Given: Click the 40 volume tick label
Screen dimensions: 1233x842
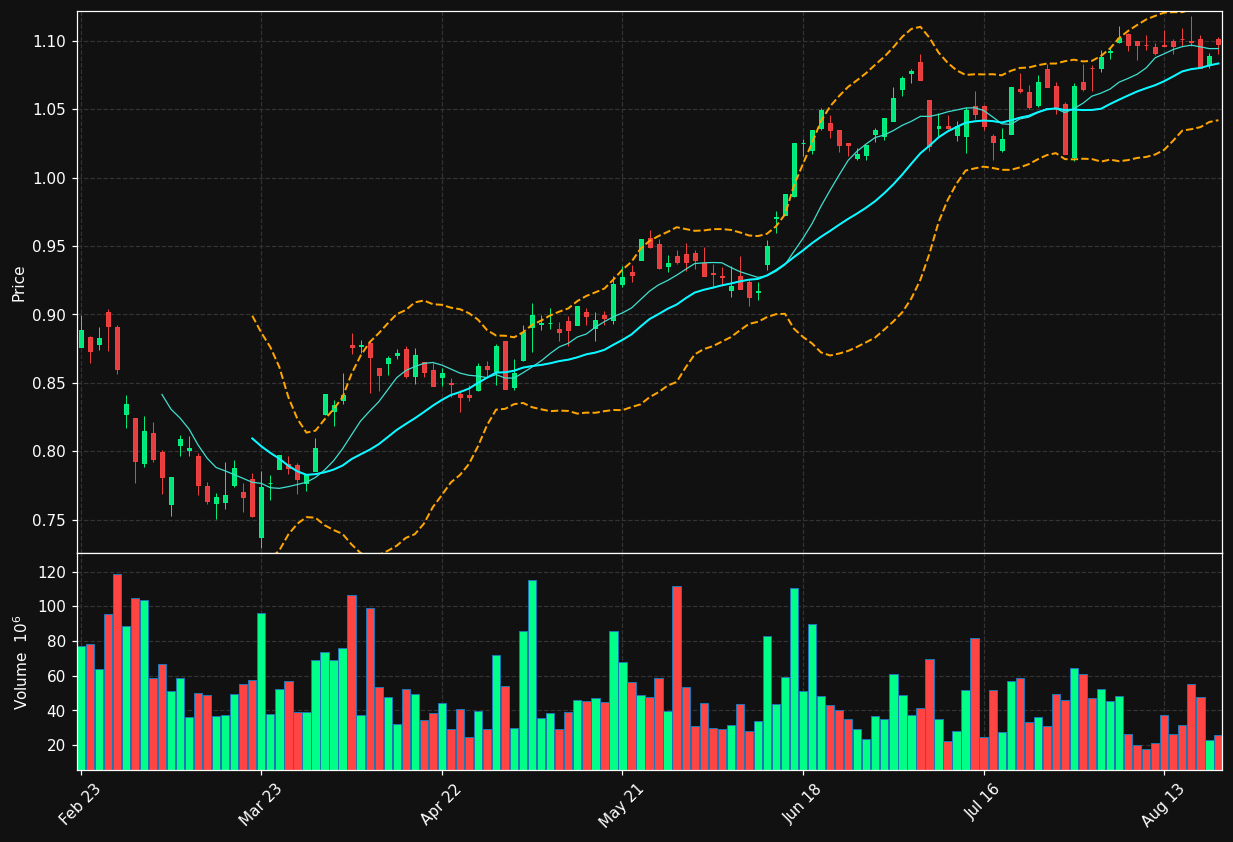Looking at the screenshot, I should (x=58, y=712).
